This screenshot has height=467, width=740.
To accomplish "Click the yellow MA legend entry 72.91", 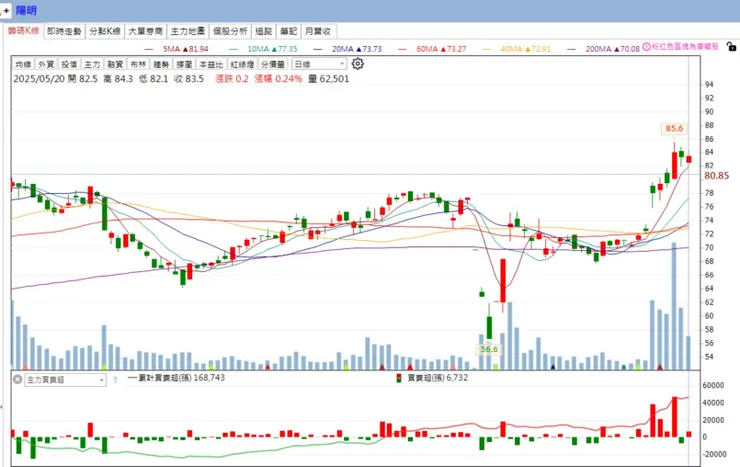I will coord(517,49).
